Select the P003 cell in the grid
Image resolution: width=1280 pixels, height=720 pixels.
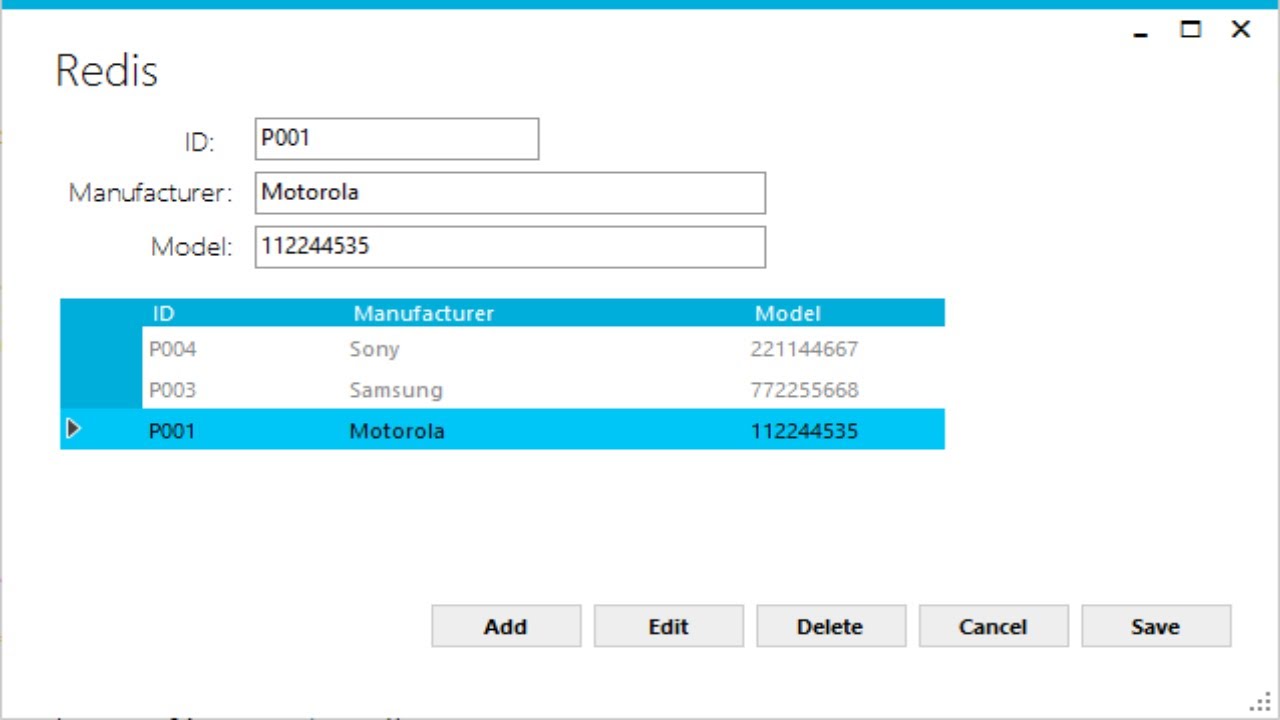242,389
